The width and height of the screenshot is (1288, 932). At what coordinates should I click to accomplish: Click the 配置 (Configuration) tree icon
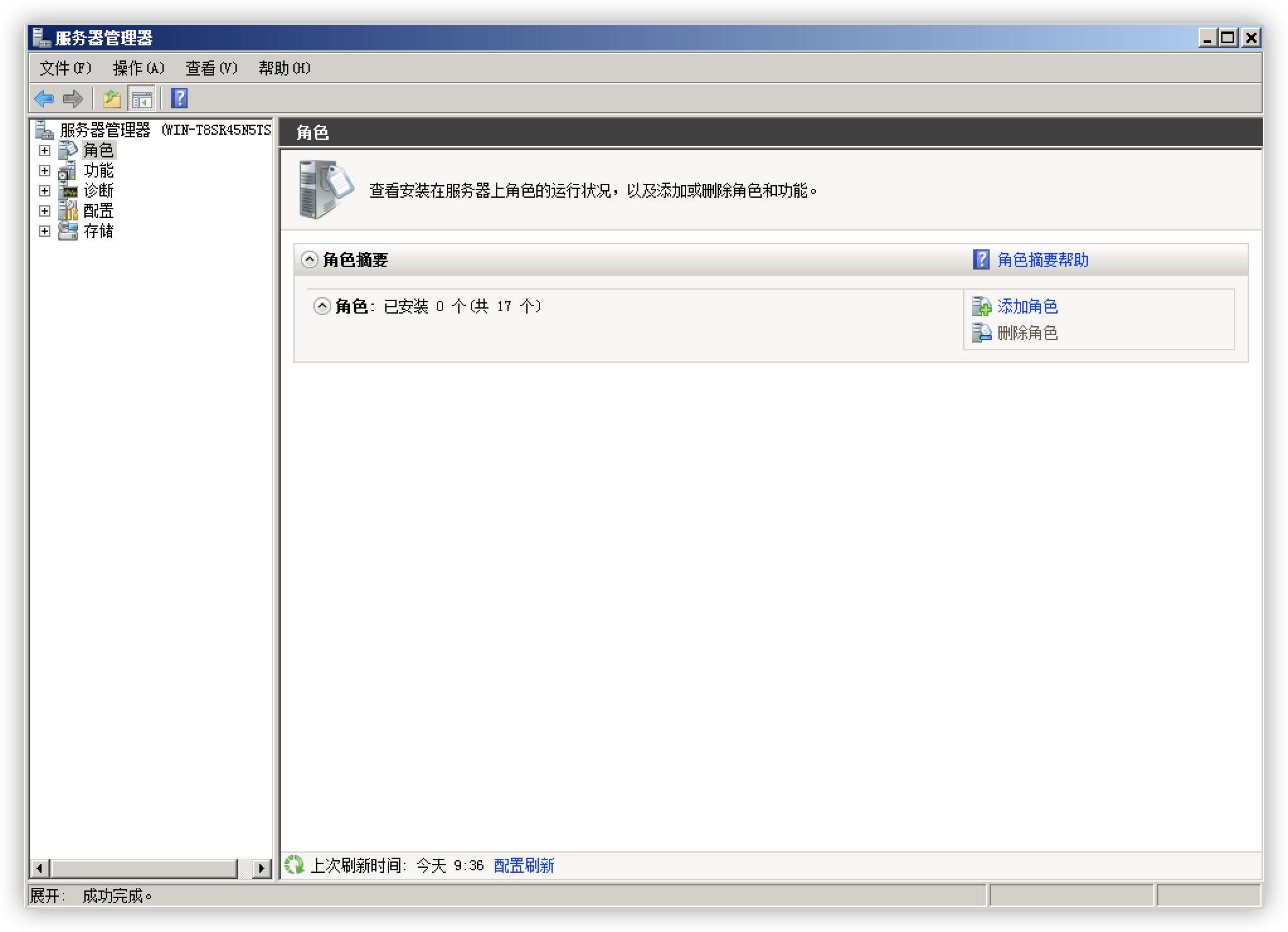tap(67, 211)
